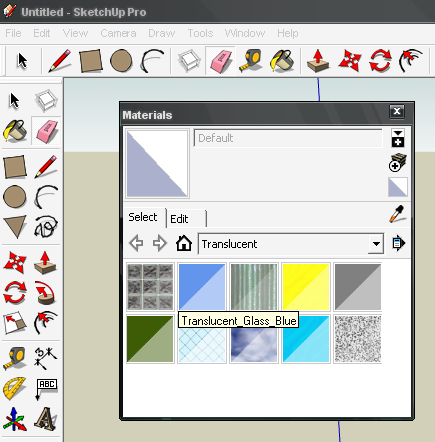The image size is (435, 442).
Task: Click Make Component icon in top toolbar
Action: [x=189, y=61]
